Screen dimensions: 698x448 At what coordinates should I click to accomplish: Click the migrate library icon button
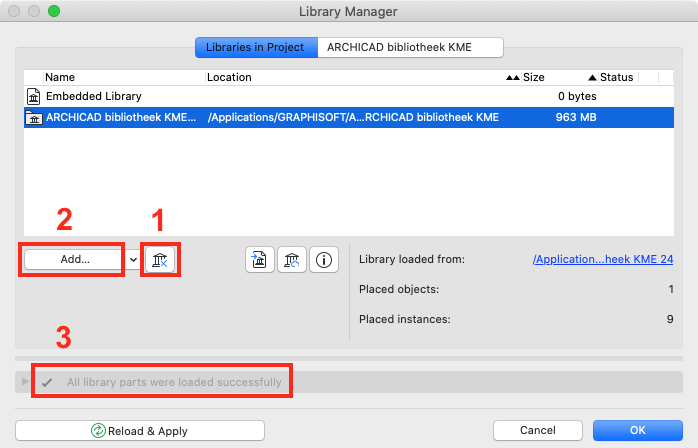[x=260, y=260]
